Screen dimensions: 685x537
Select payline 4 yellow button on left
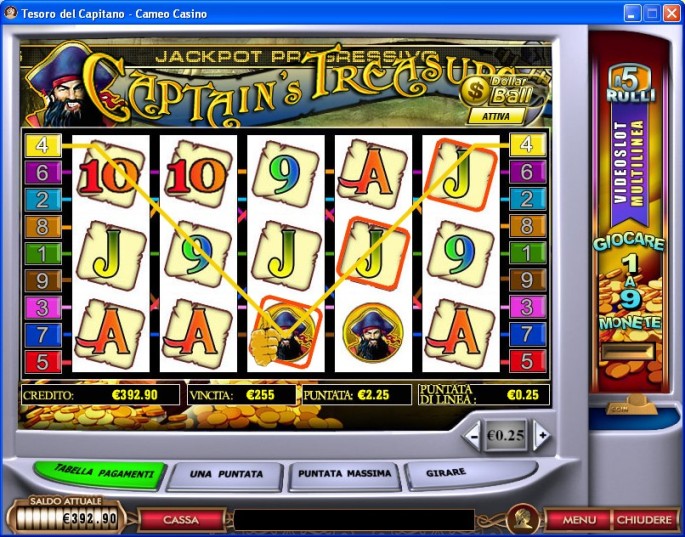coord(43,145)
